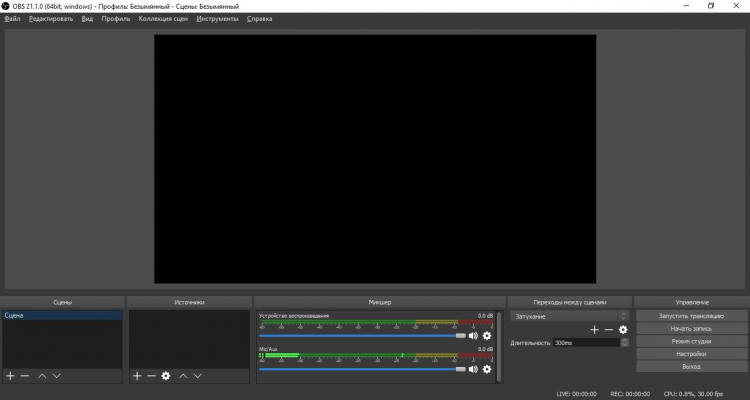Enable Режим студии button

point(691,342)
